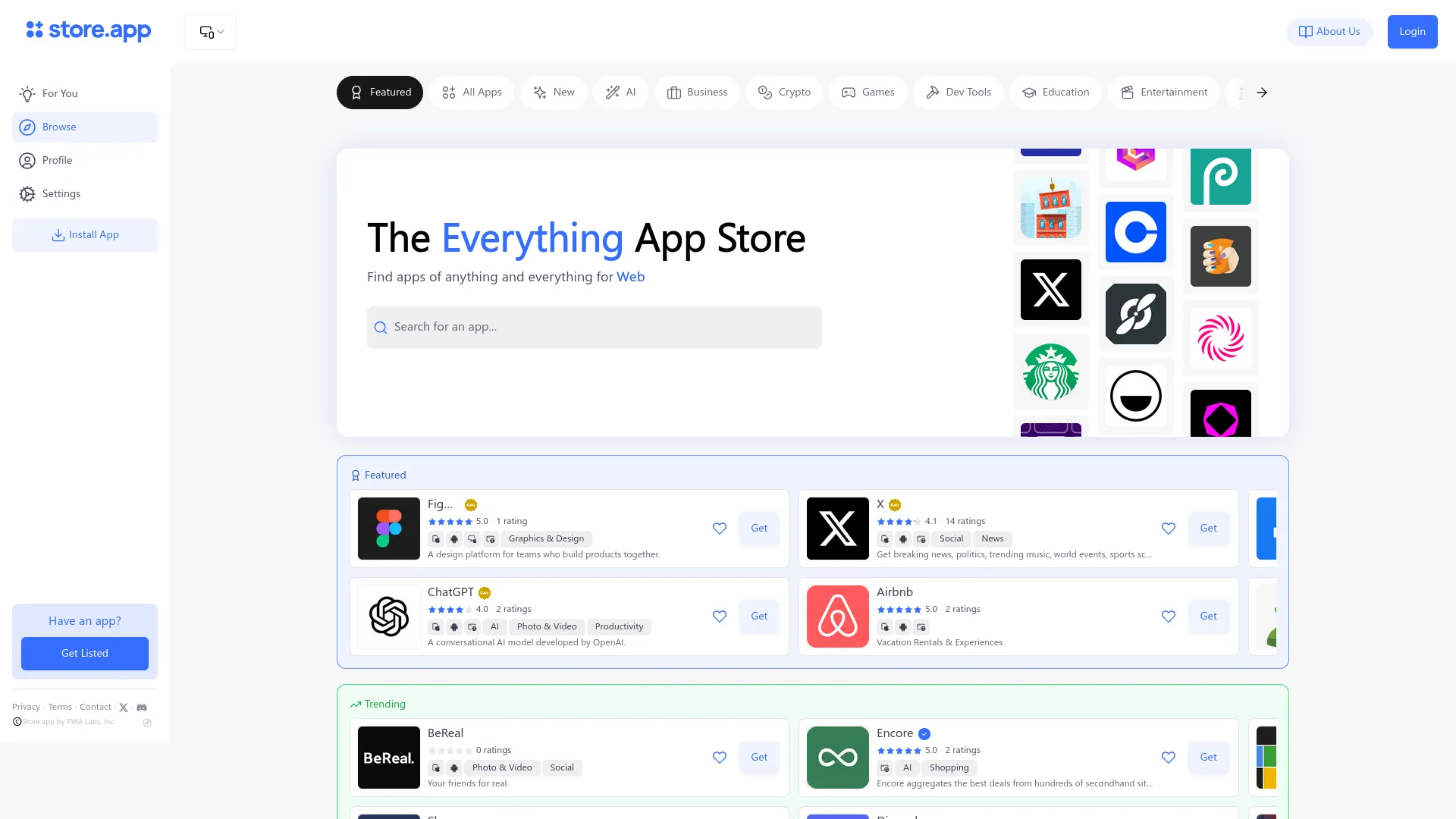Select Browse in the sidebar
The width and height of the screenshot is (1456, 819).
click(85, 127)
